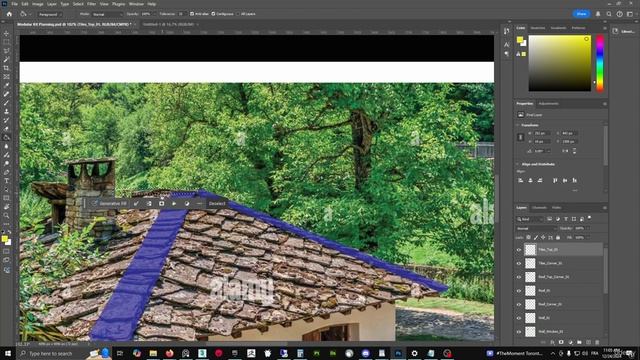Image resolution: width=640 pixels, height=360 pixels.
Task: Open the File menu
Action: [14, 4]
